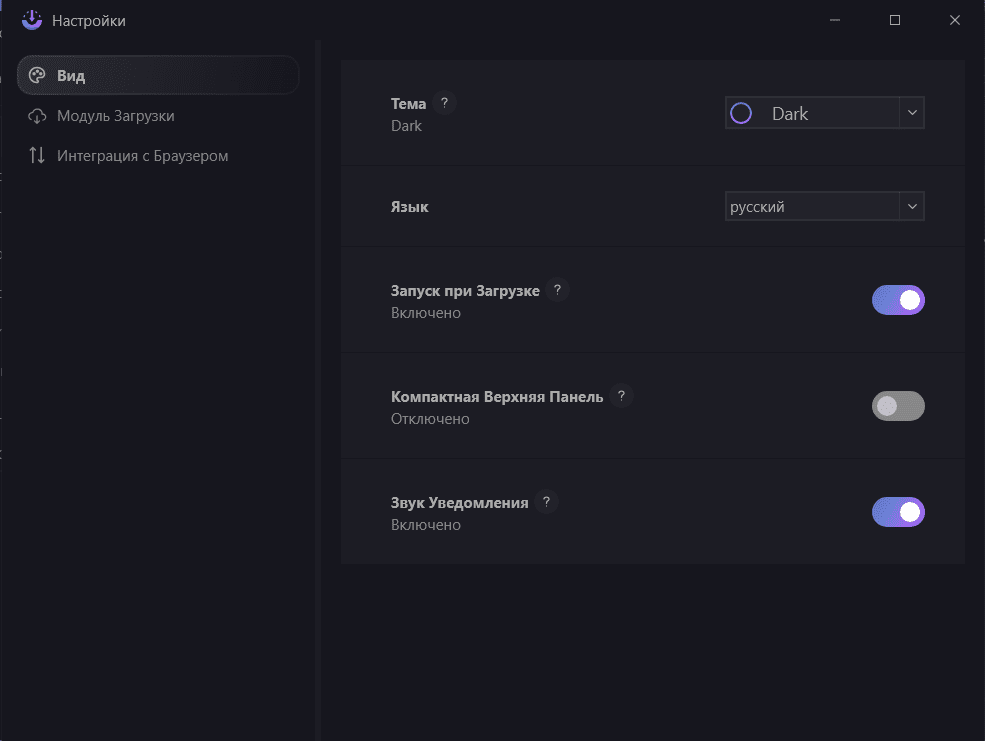Enable the Компактная Верхняя Панель toggle
Screen dimensions: 985x741
click(x=898, y=406)
